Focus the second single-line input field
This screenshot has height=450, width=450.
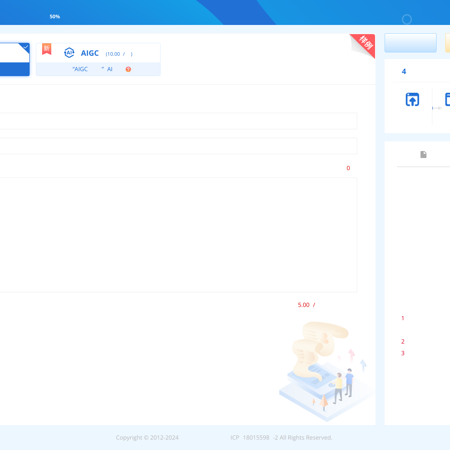(178, 146)
